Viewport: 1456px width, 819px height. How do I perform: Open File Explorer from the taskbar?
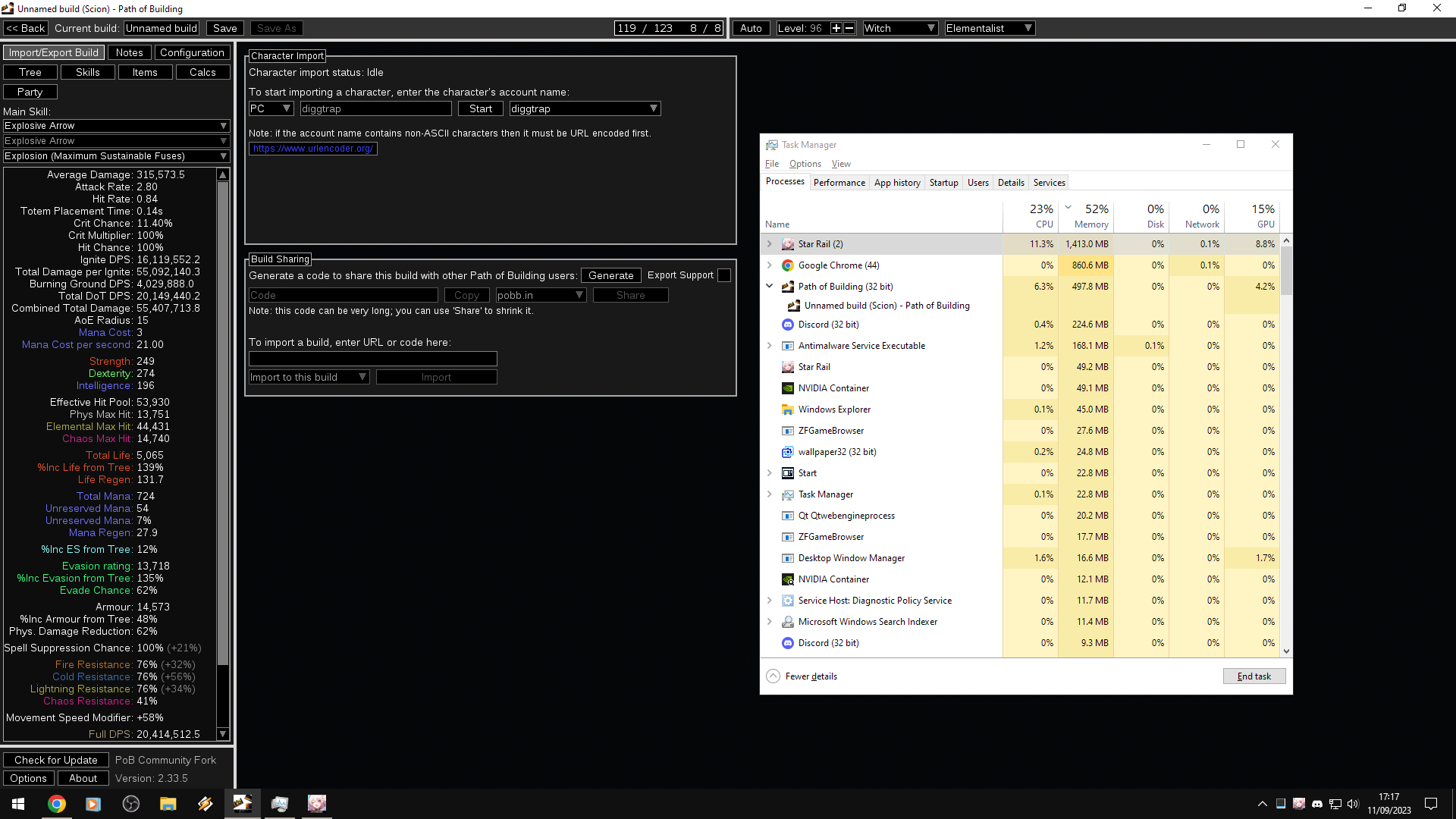168,804
